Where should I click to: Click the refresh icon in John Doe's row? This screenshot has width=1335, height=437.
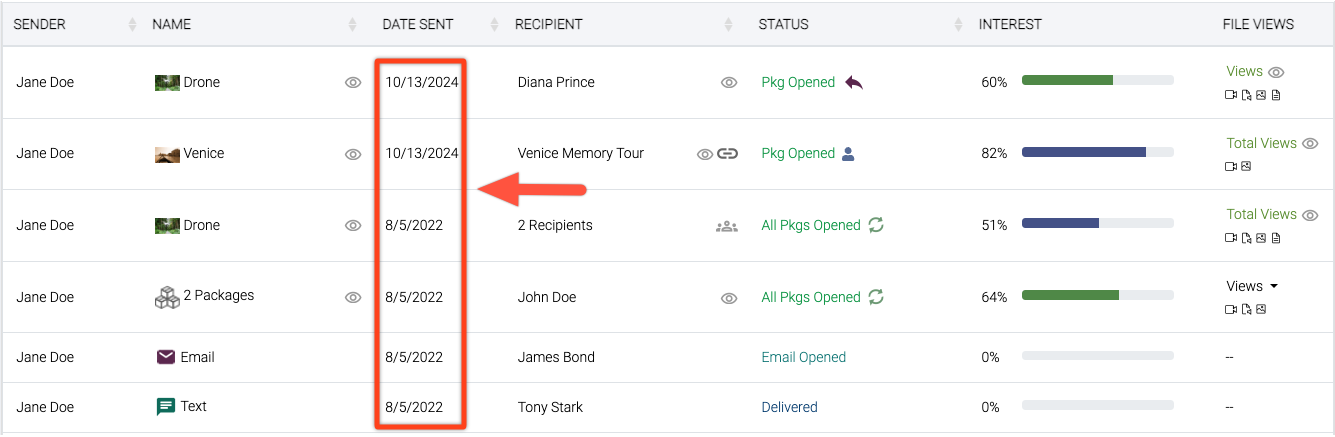(x=876, y=297)
